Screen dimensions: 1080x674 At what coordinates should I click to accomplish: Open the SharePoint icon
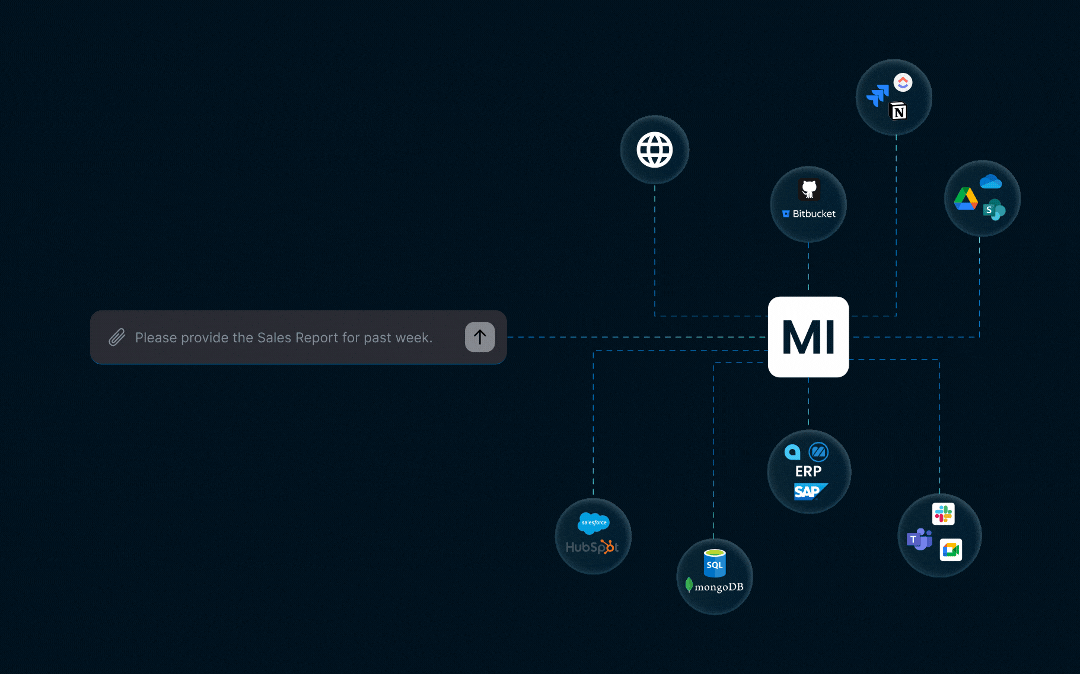(x=993, y=210)
